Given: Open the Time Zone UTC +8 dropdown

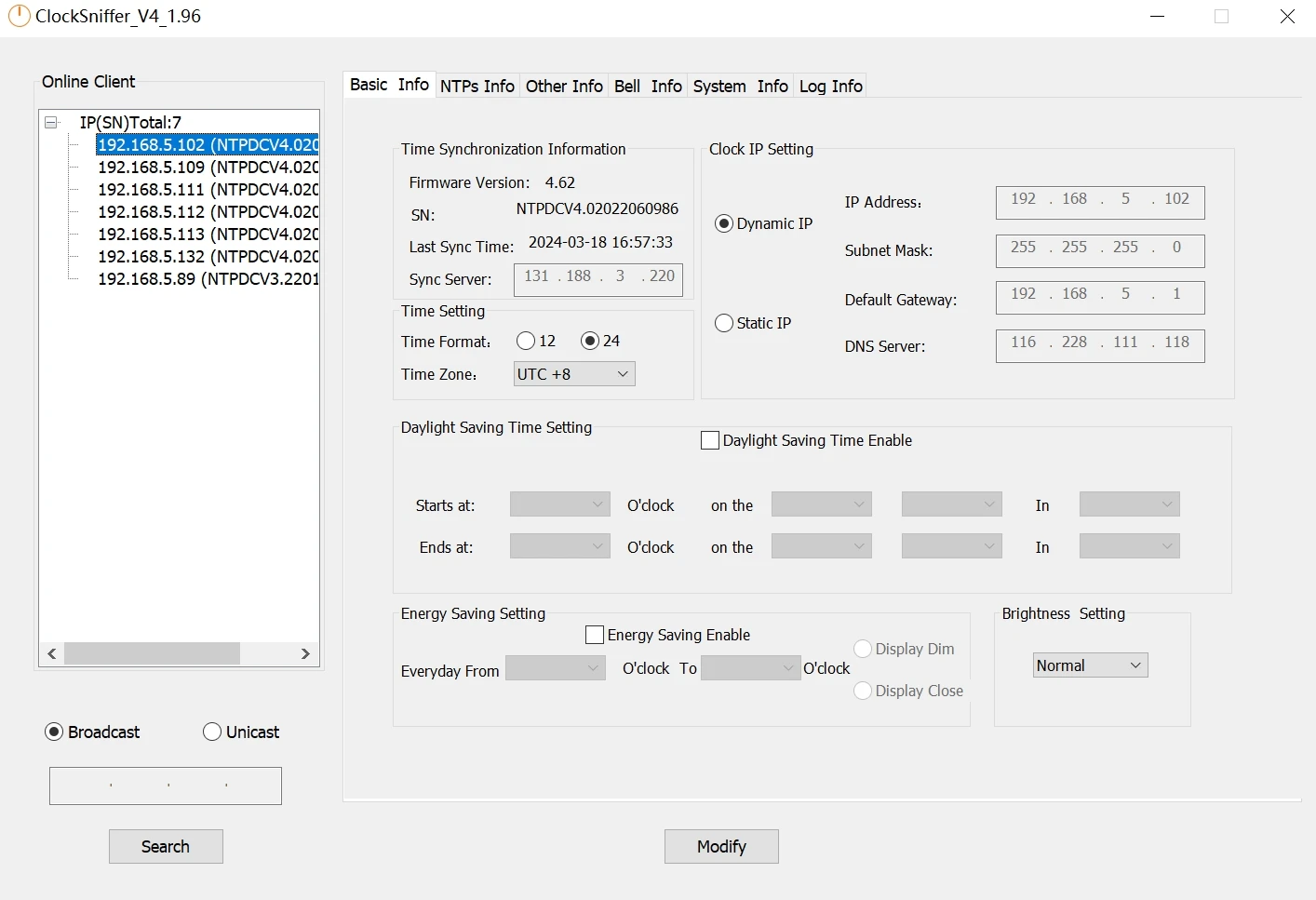Looking at the screenshot, I should (x=574, y=374).
